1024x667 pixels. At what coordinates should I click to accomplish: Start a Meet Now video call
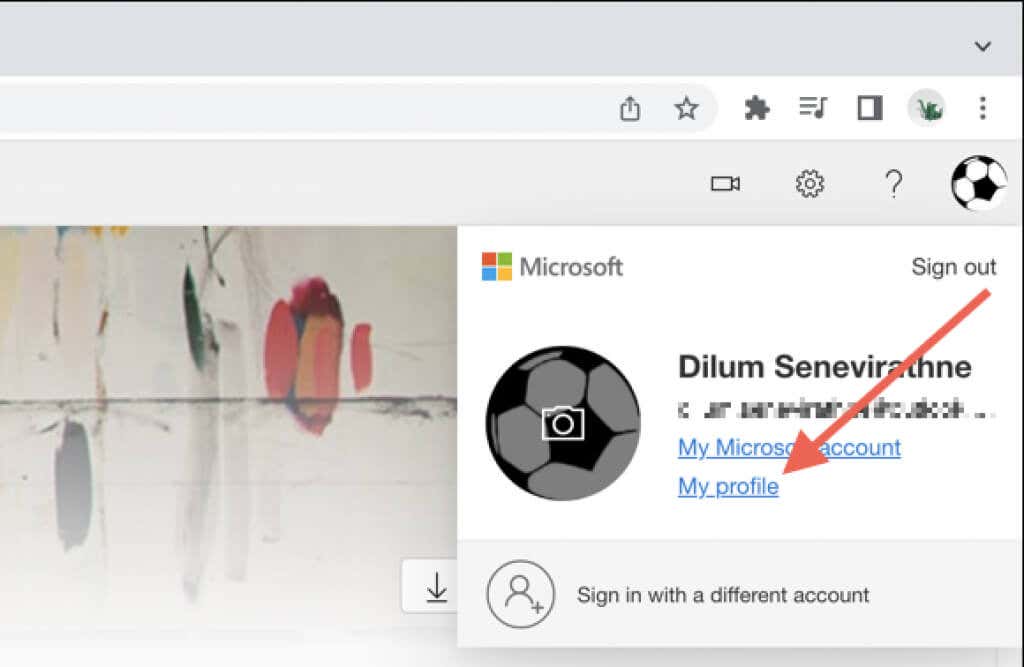(x=725, y=184)
